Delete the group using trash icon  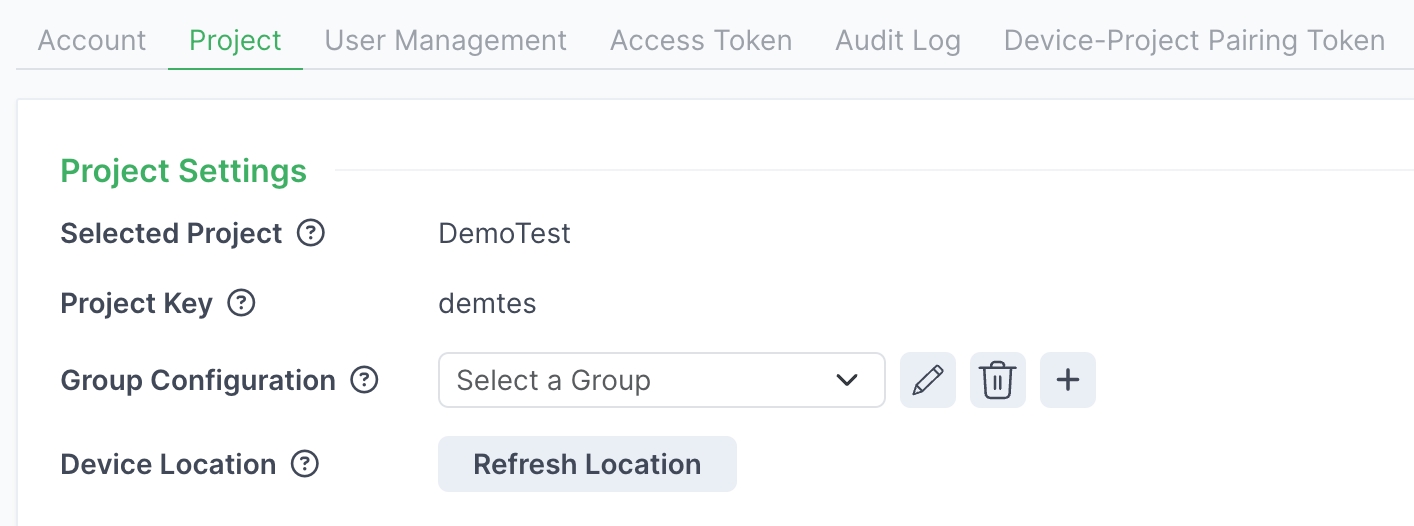click(x=998, y=380)
